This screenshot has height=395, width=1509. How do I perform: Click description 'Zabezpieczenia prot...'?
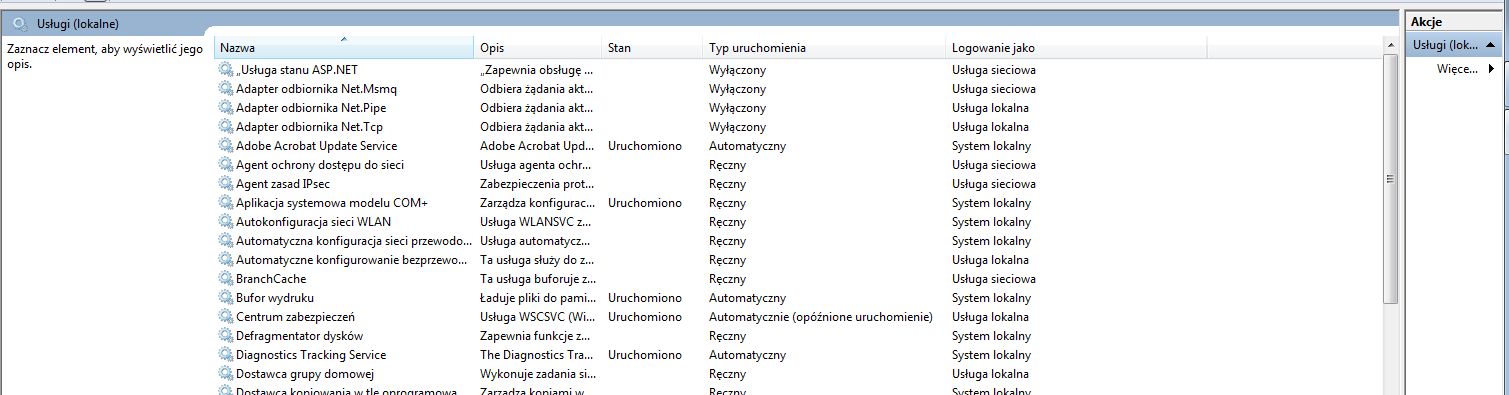[536, 184]
